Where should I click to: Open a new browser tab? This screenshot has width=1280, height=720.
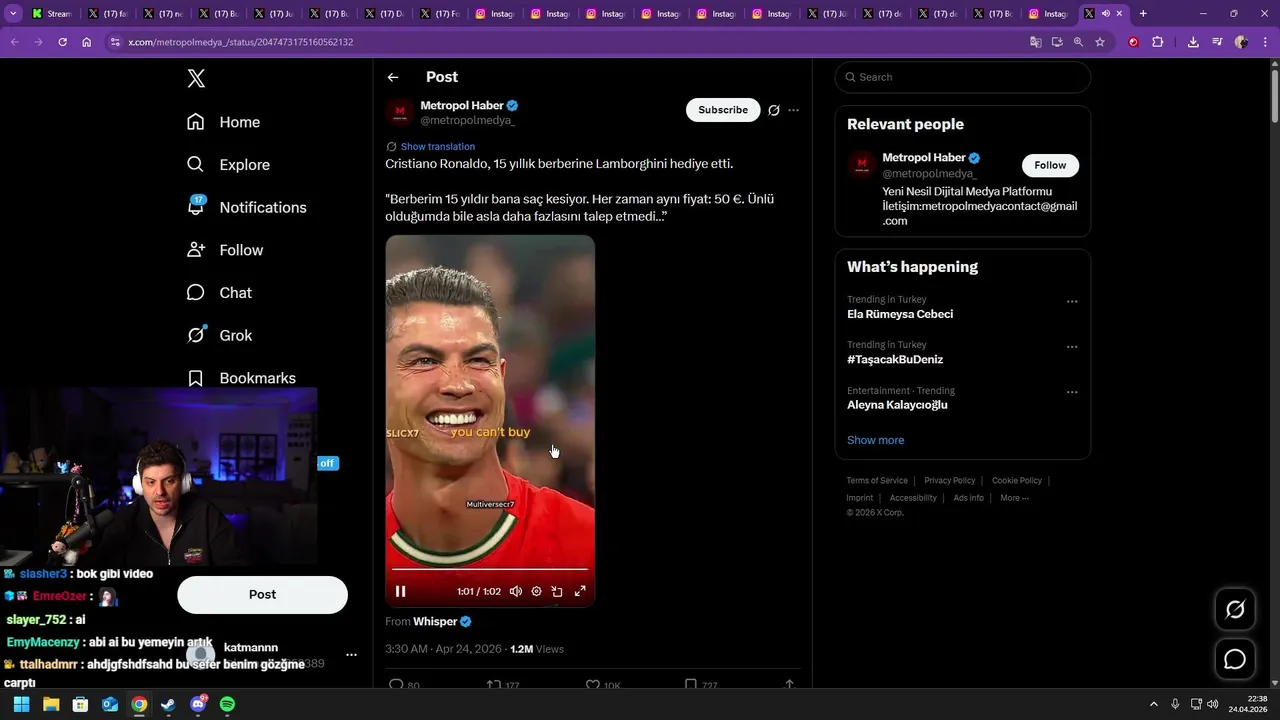click(x=1143, y=14)
